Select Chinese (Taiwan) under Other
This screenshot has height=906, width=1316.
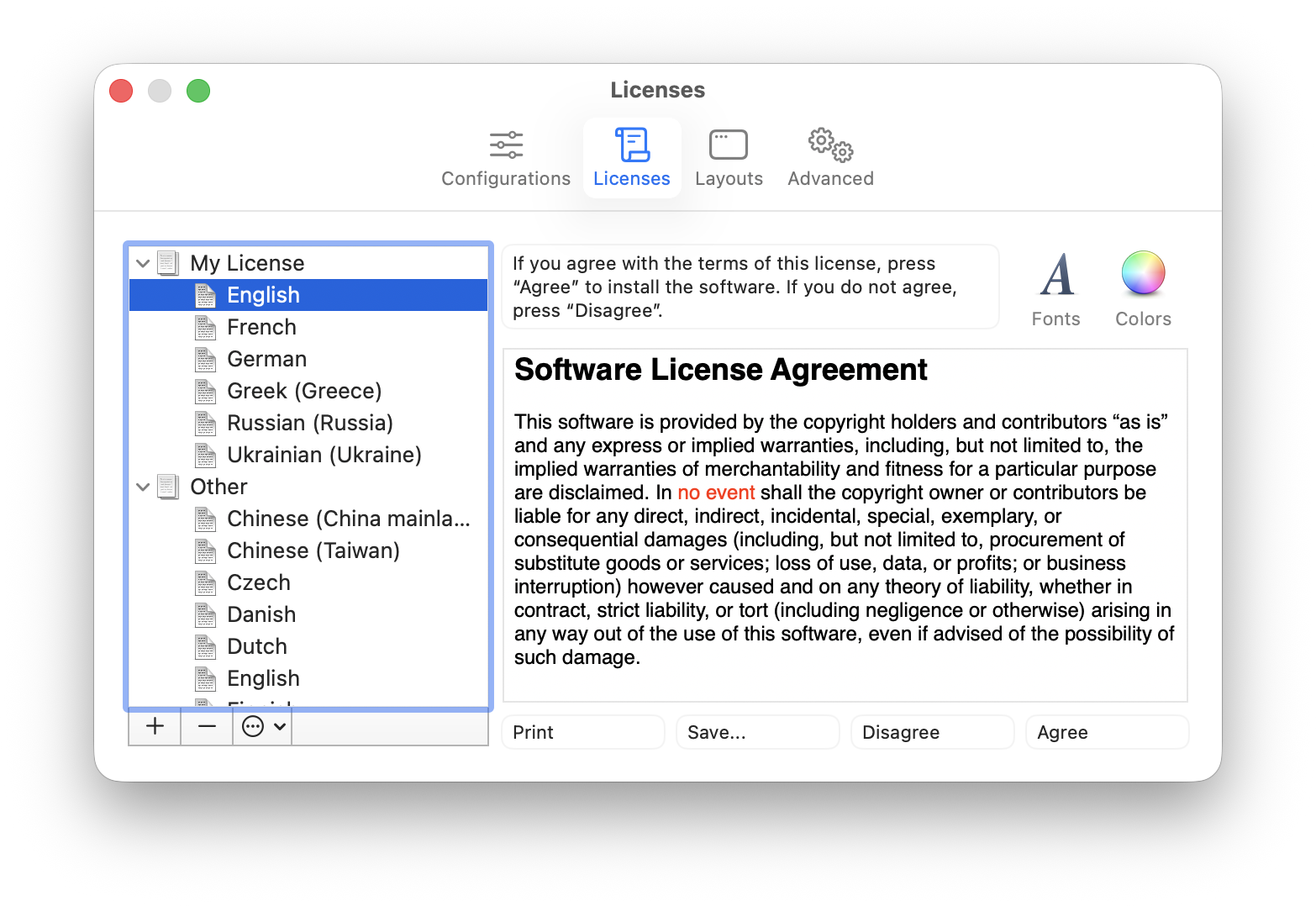(x=313, y=550)
